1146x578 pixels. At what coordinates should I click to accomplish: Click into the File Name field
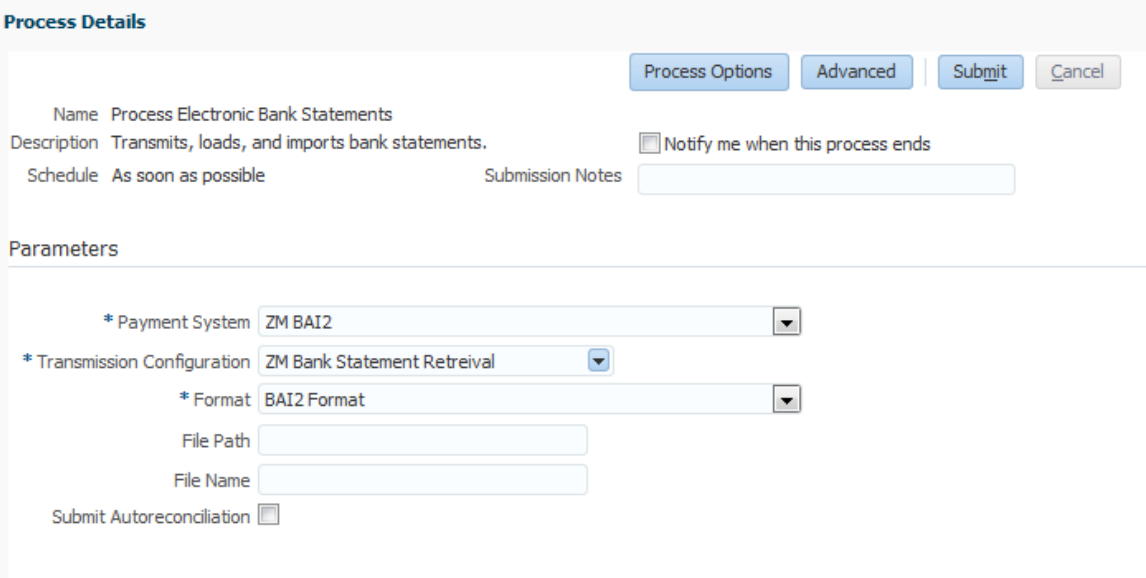click(422, 480)
